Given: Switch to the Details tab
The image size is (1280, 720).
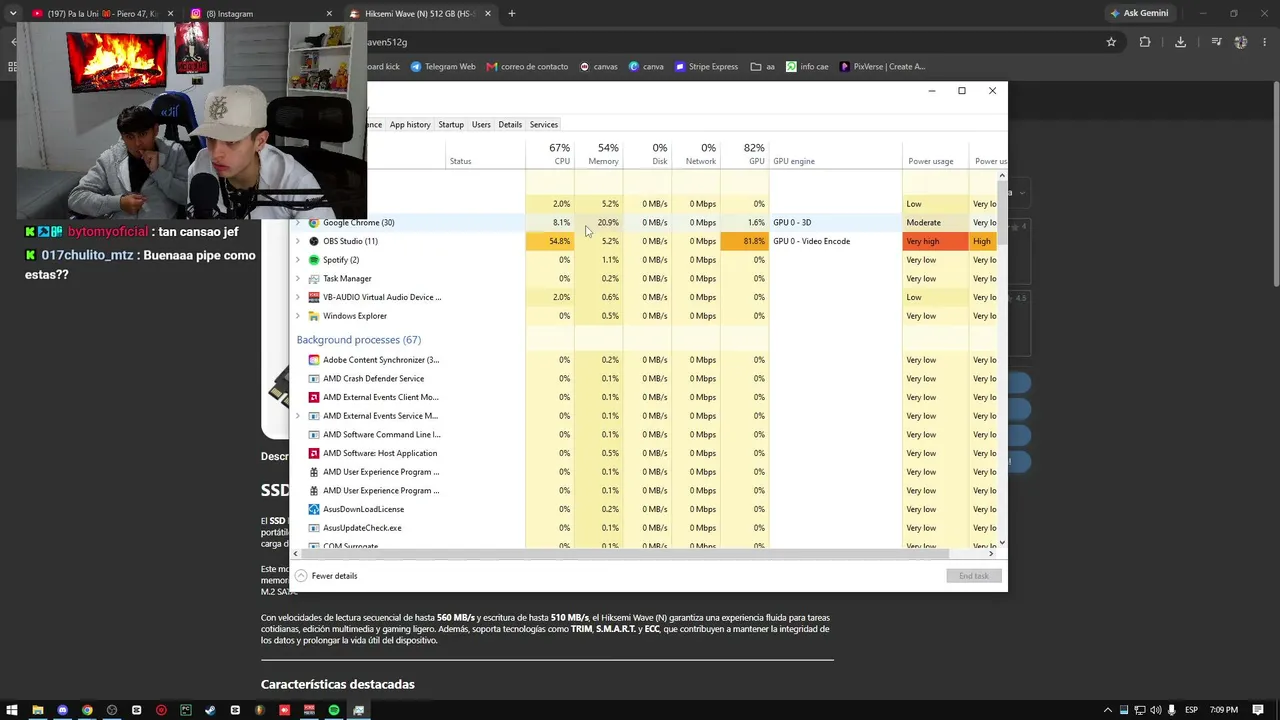Looking at the screenshot, I should (x=510, y=125).
